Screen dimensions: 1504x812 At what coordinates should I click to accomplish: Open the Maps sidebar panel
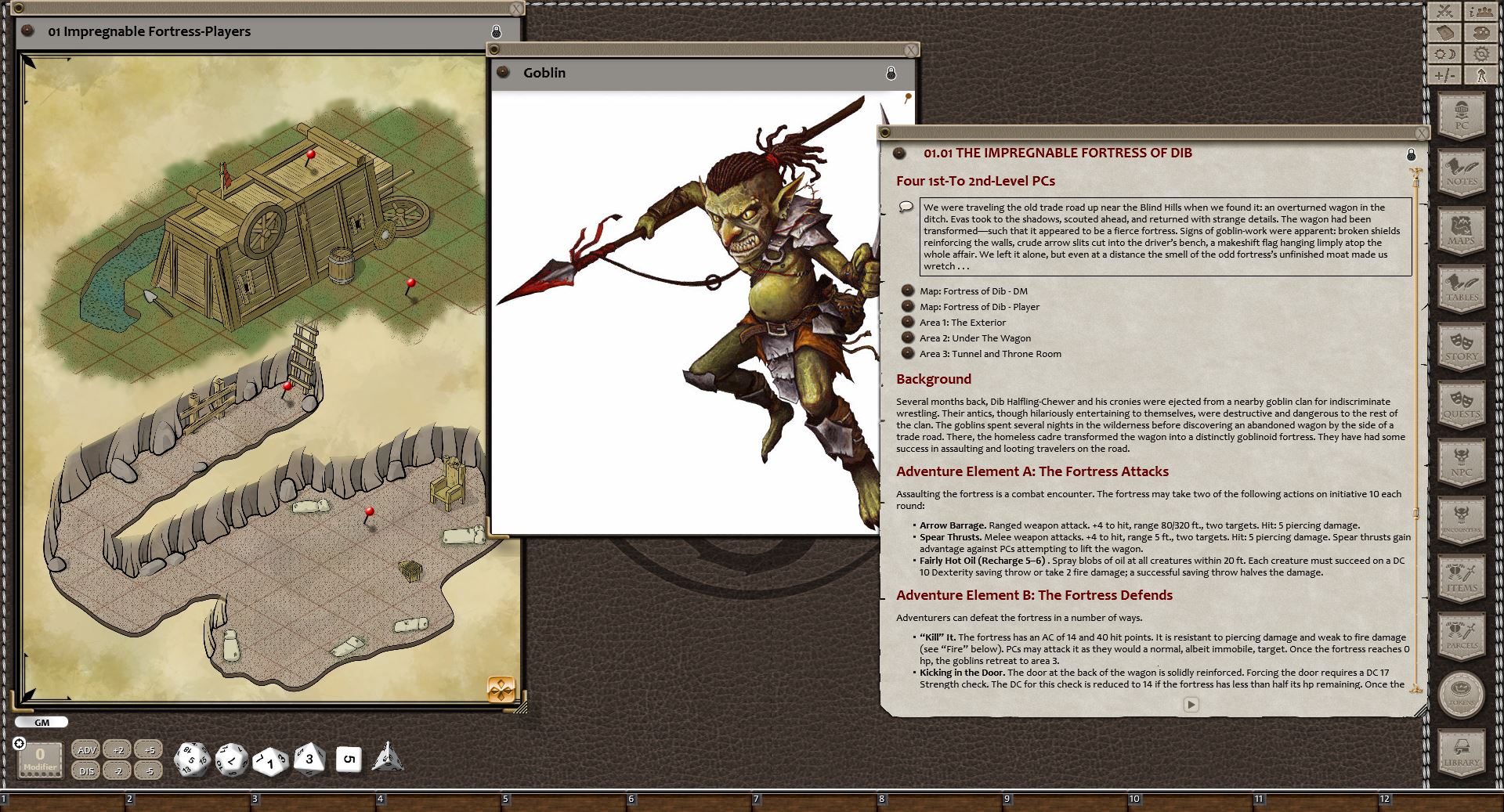[x=1461, y=230]
